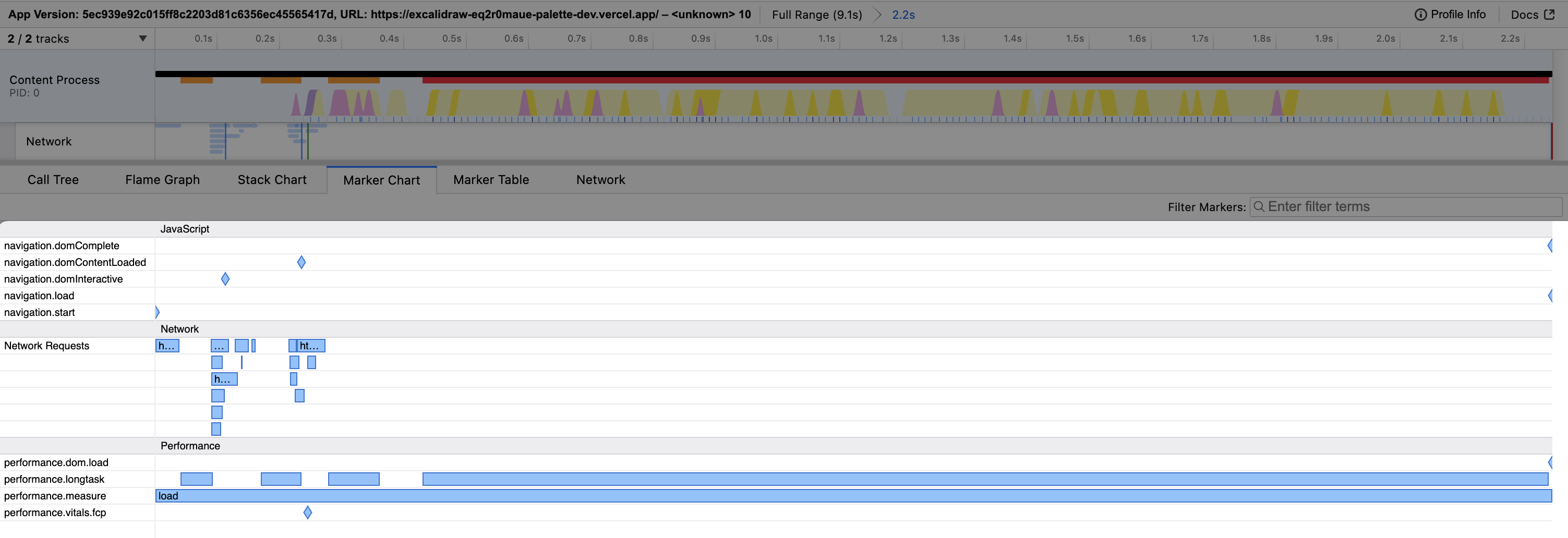Switch to the Call Tree tab

(x=53, y=179)
